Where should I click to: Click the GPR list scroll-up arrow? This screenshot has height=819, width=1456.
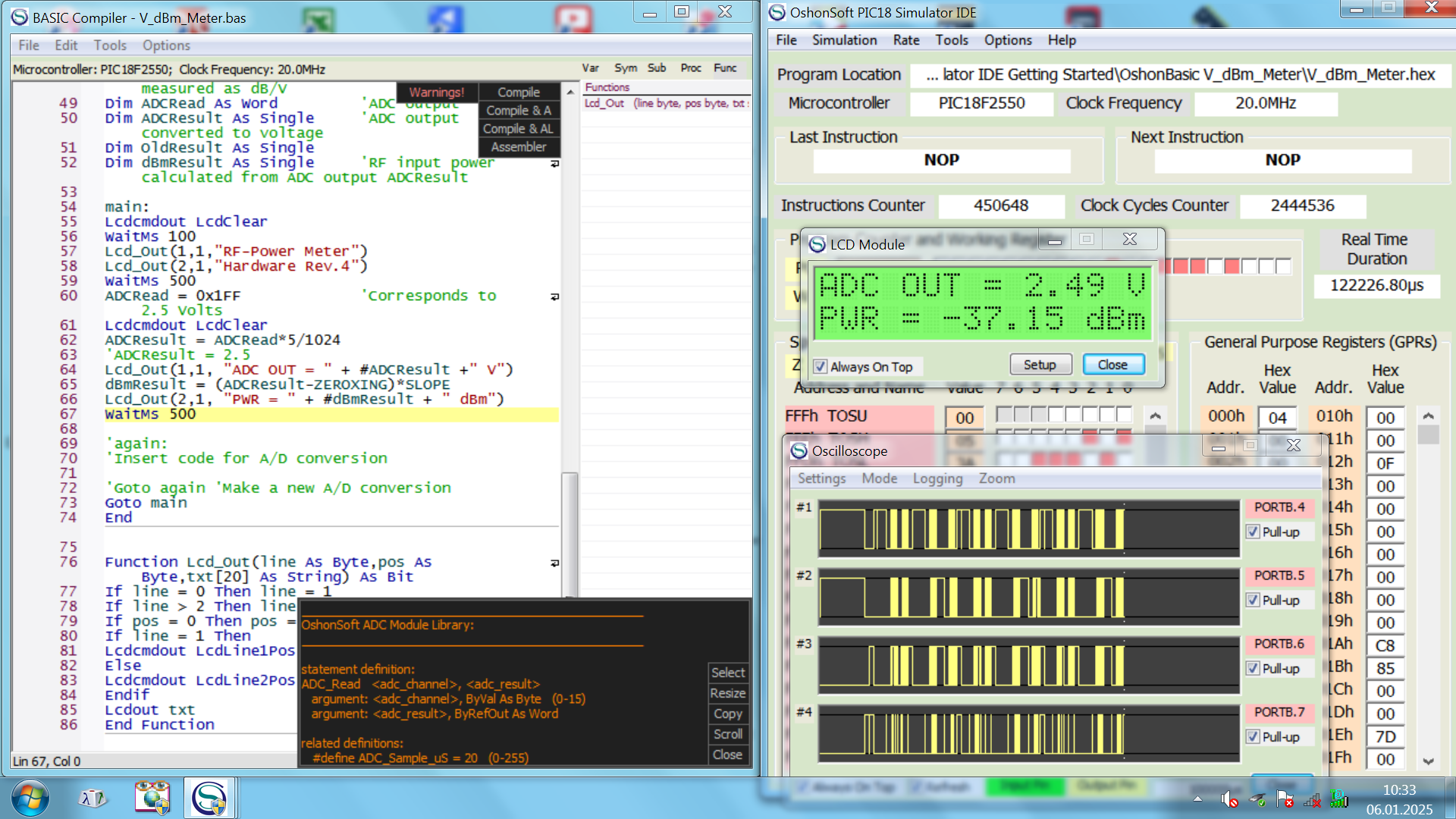[x=1428, y=416]
